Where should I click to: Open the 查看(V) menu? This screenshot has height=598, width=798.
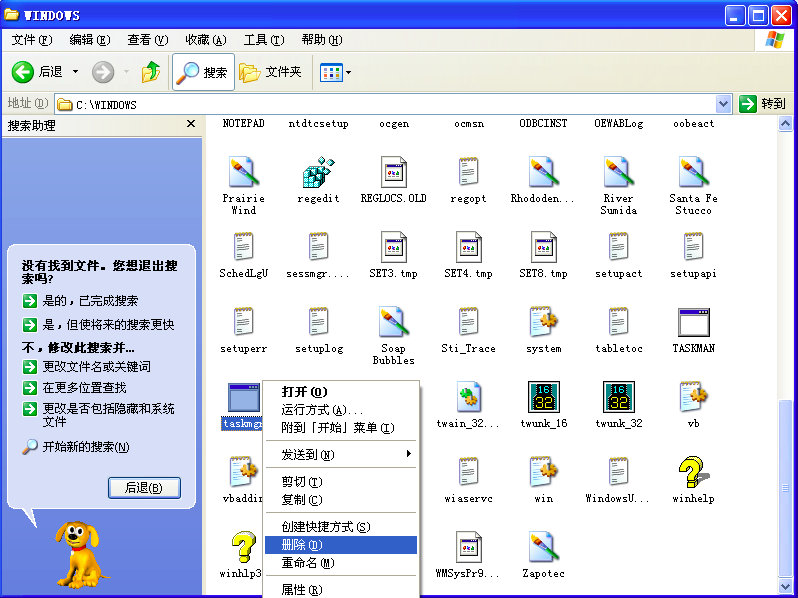pyautogui.click(x=148, y=40)
